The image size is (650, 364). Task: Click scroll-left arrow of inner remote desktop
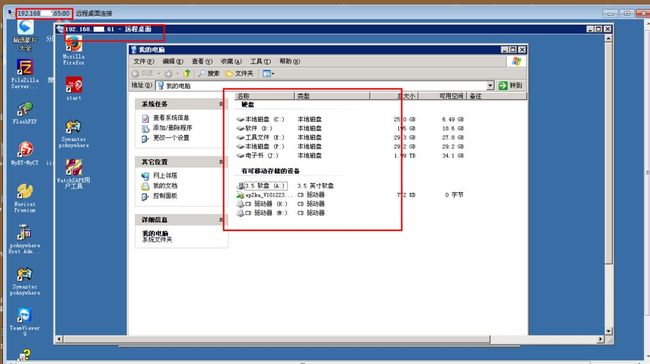pyautogui.click(x=59, y=339)
